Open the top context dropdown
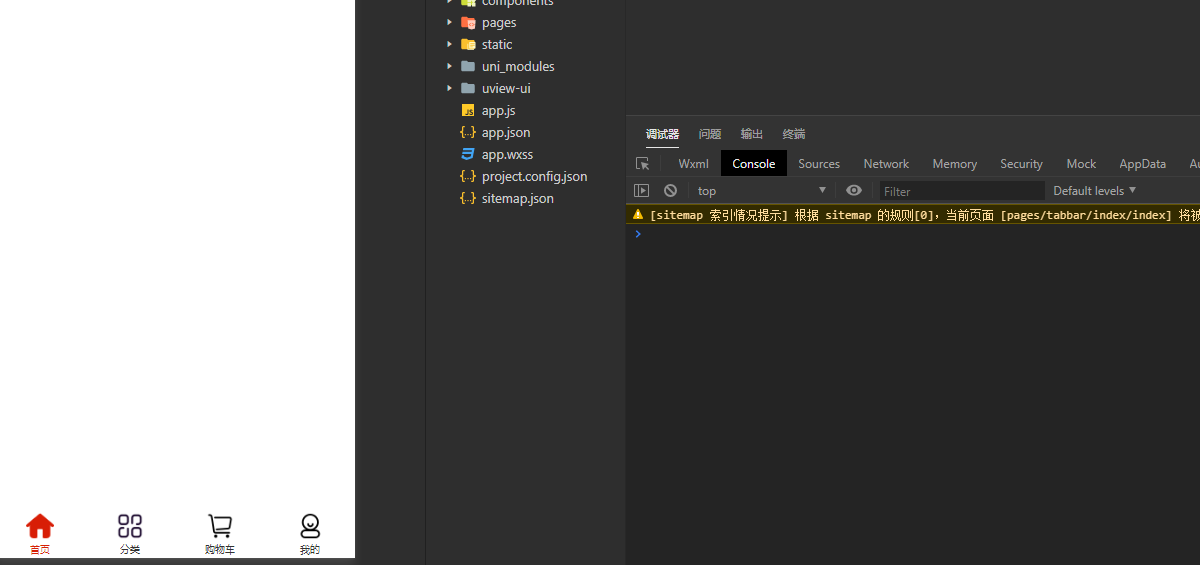This screenshot has width=1200, height=565. (x=762, y=191)
